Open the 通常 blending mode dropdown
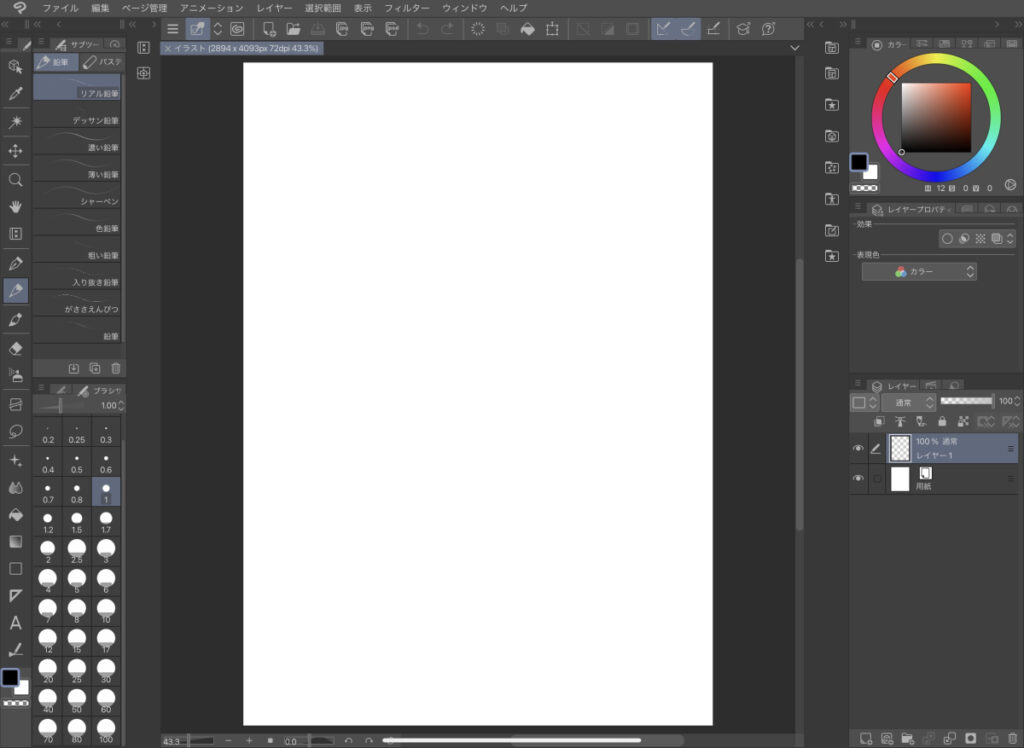The width and height of the screenshot is (1024, 748). click(x=909, y=402)
